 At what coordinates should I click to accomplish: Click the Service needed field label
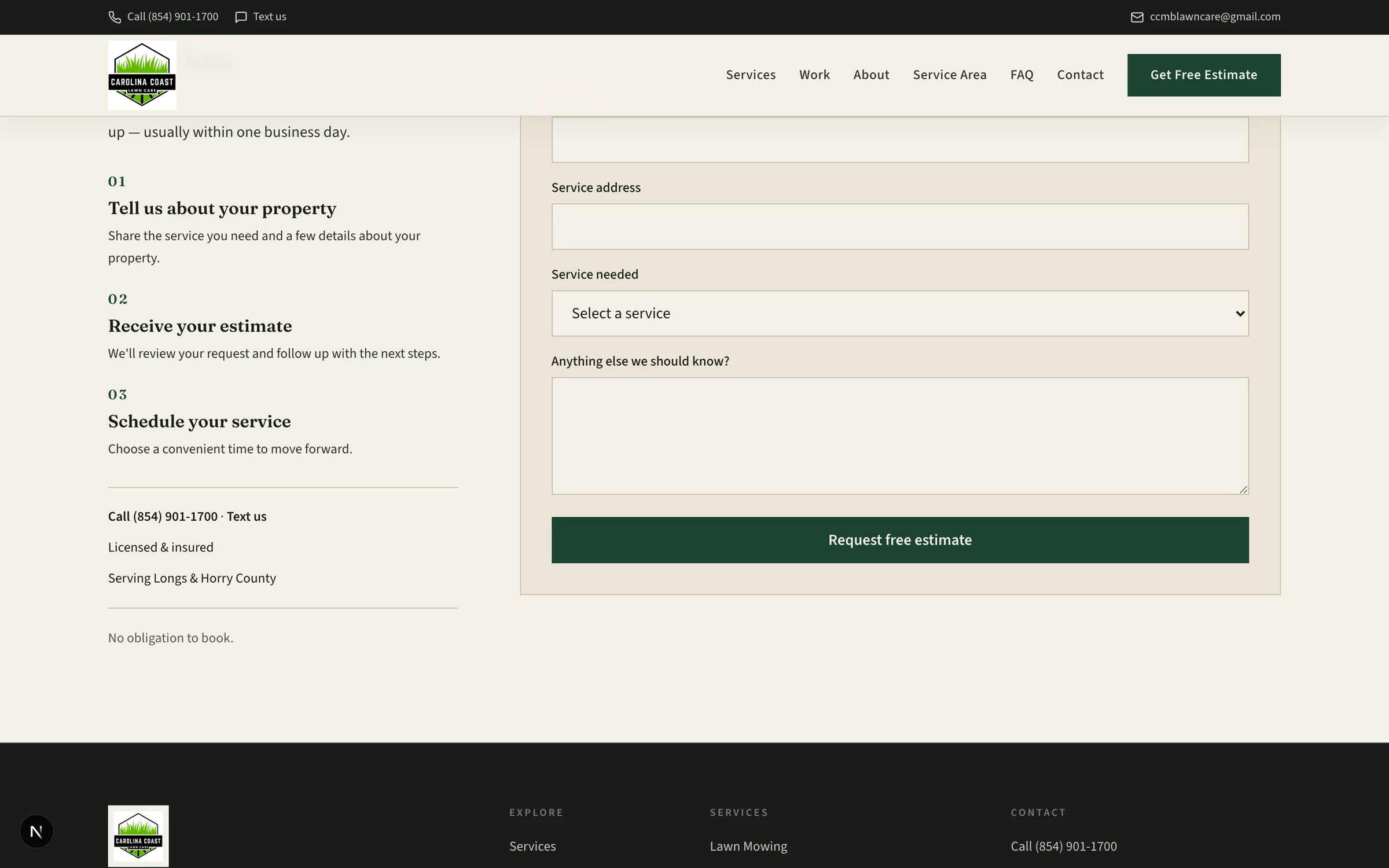coord(595,274)
